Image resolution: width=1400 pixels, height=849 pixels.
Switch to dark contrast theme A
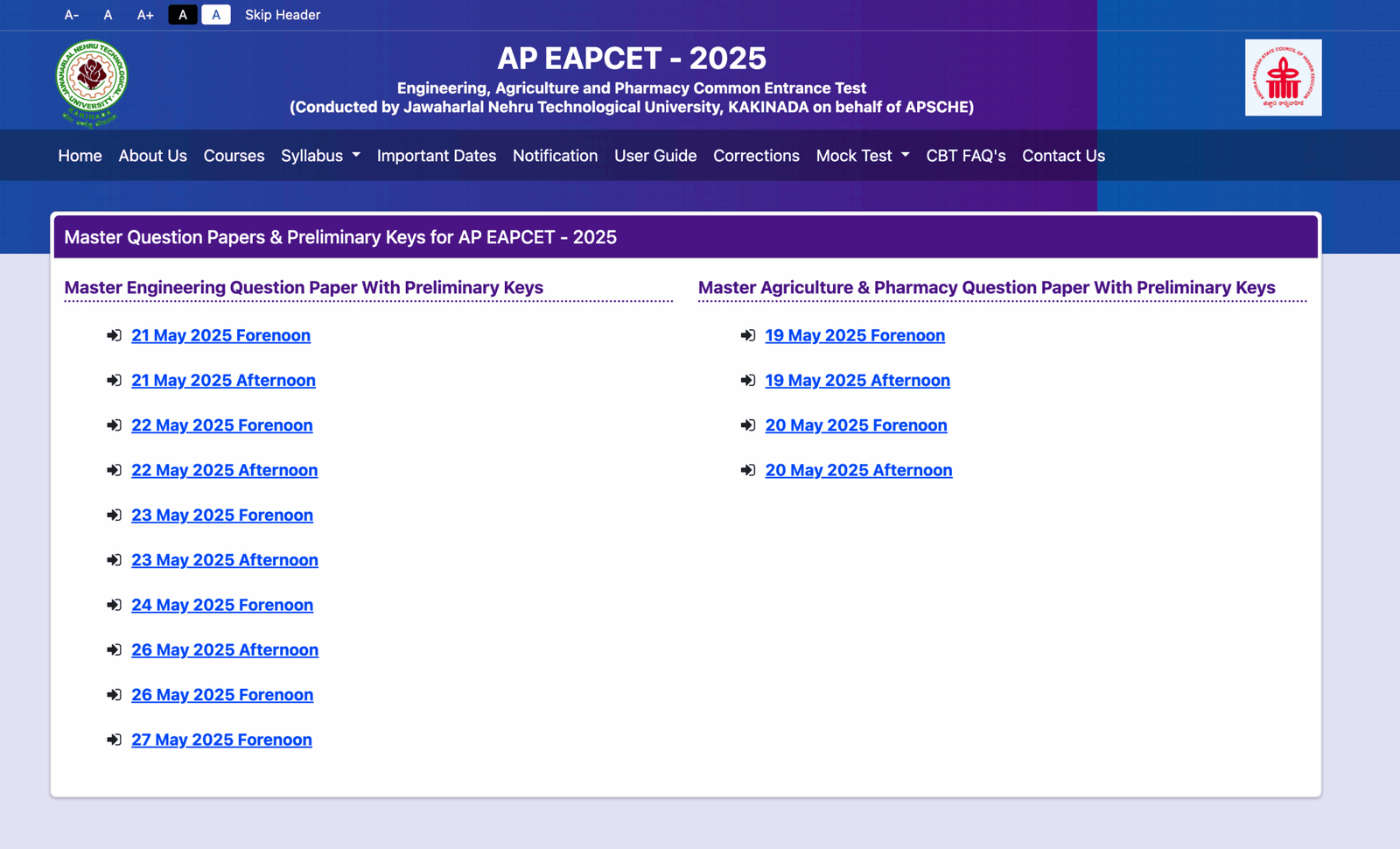(x=182, y=15)
